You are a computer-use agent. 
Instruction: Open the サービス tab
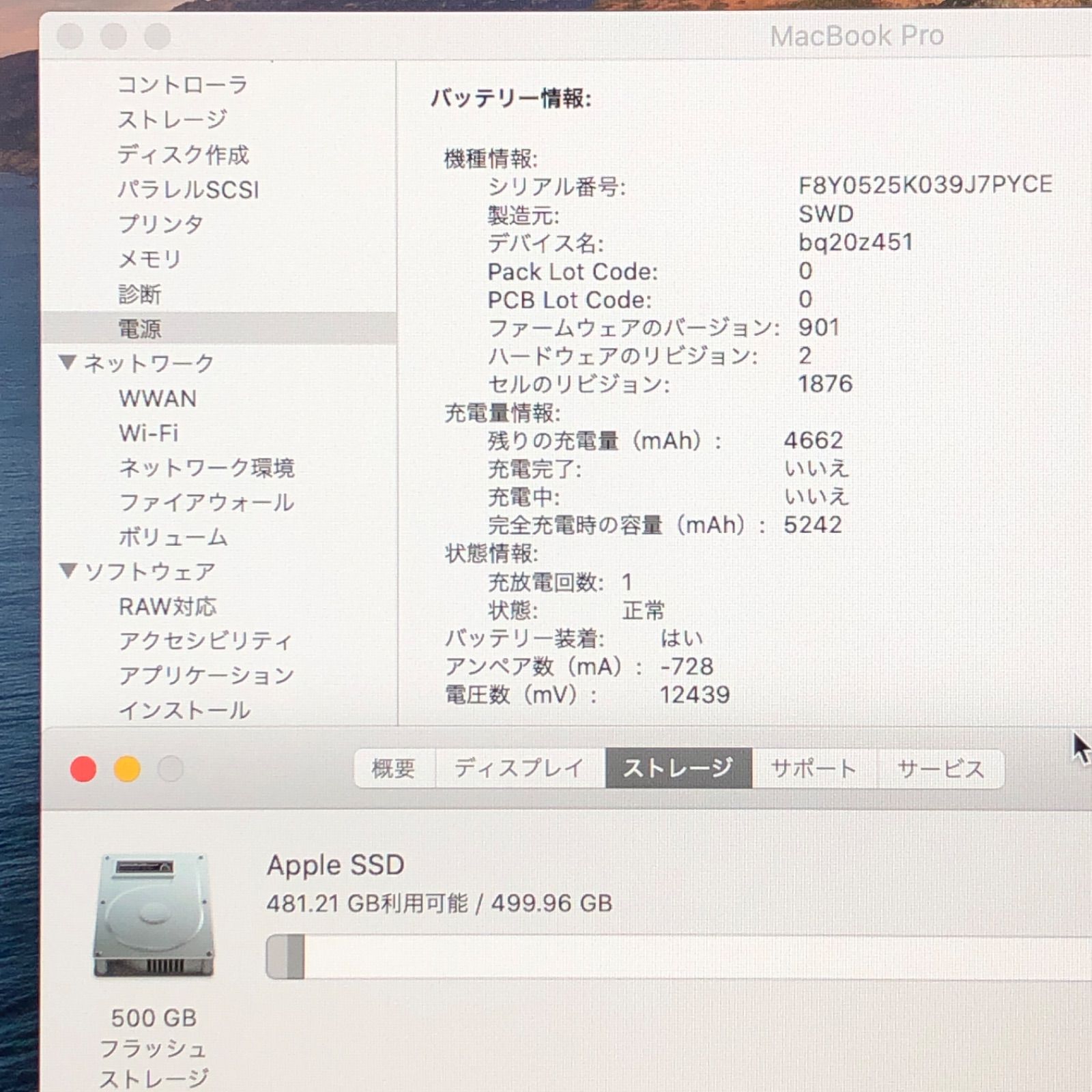[940, 768]
